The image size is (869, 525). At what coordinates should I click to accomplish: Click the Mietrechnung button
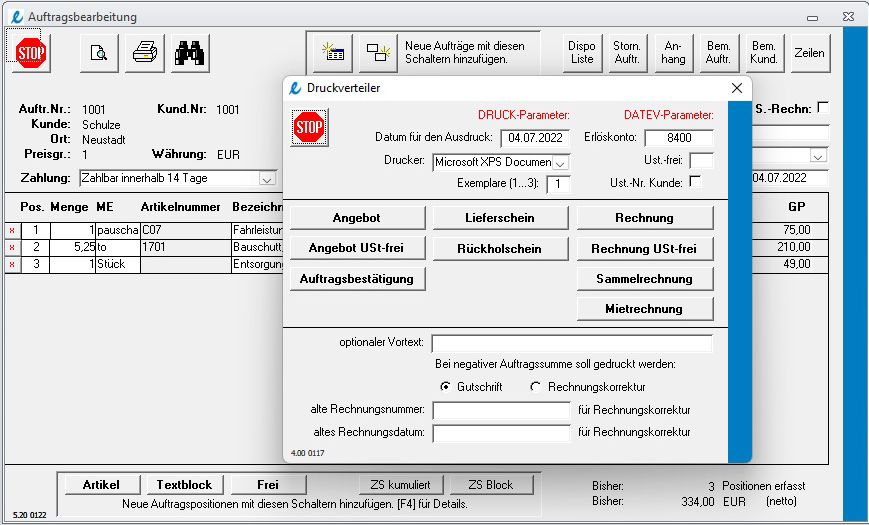pyautogui.click(x=645, y=309)
